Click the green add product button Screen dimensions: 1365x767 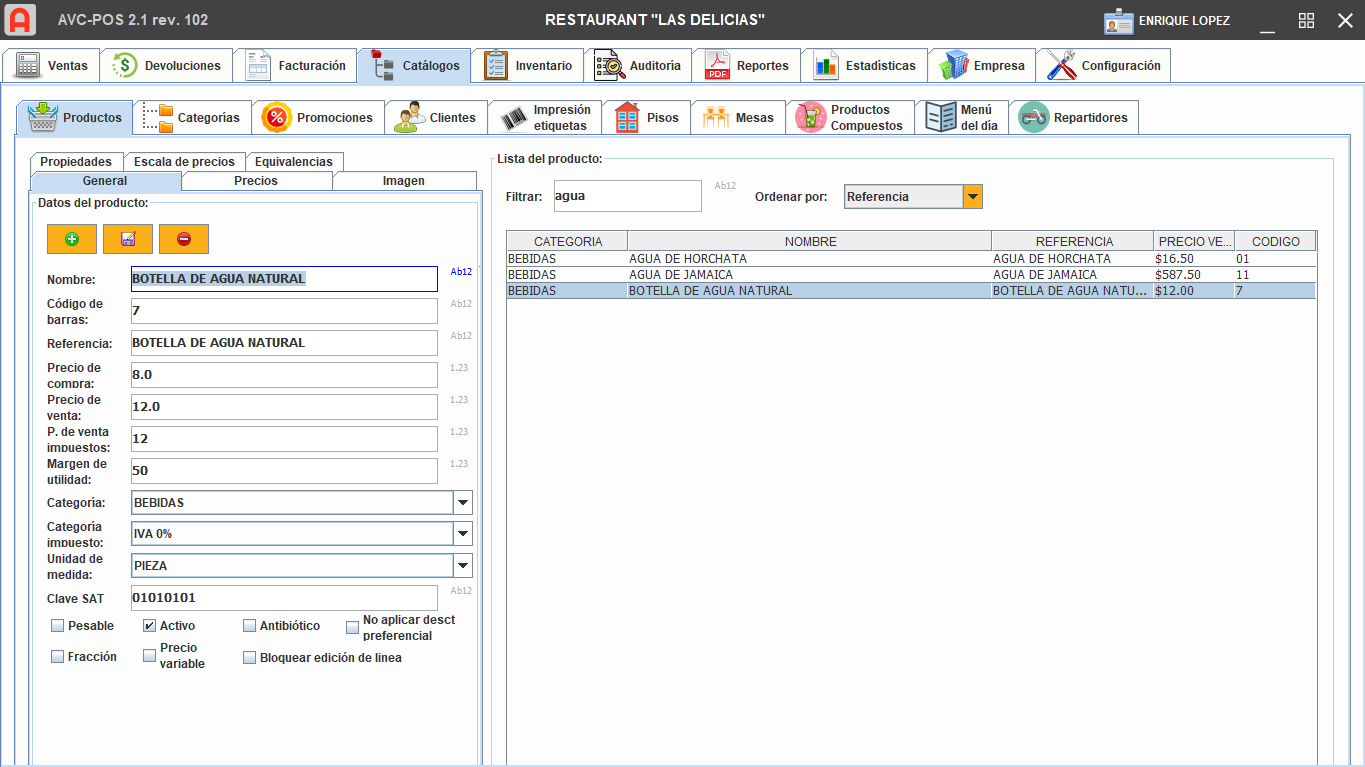coord(71,239)
